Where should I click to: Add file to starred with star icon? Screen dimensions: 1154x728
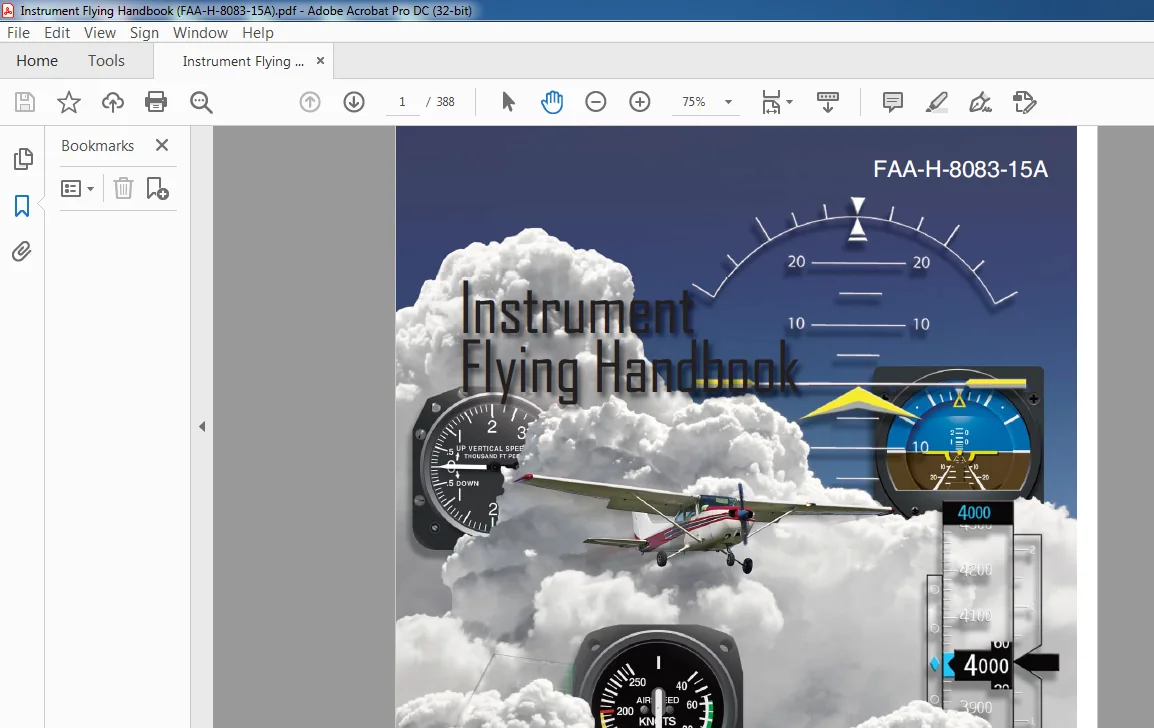click(x=68, y=102)
